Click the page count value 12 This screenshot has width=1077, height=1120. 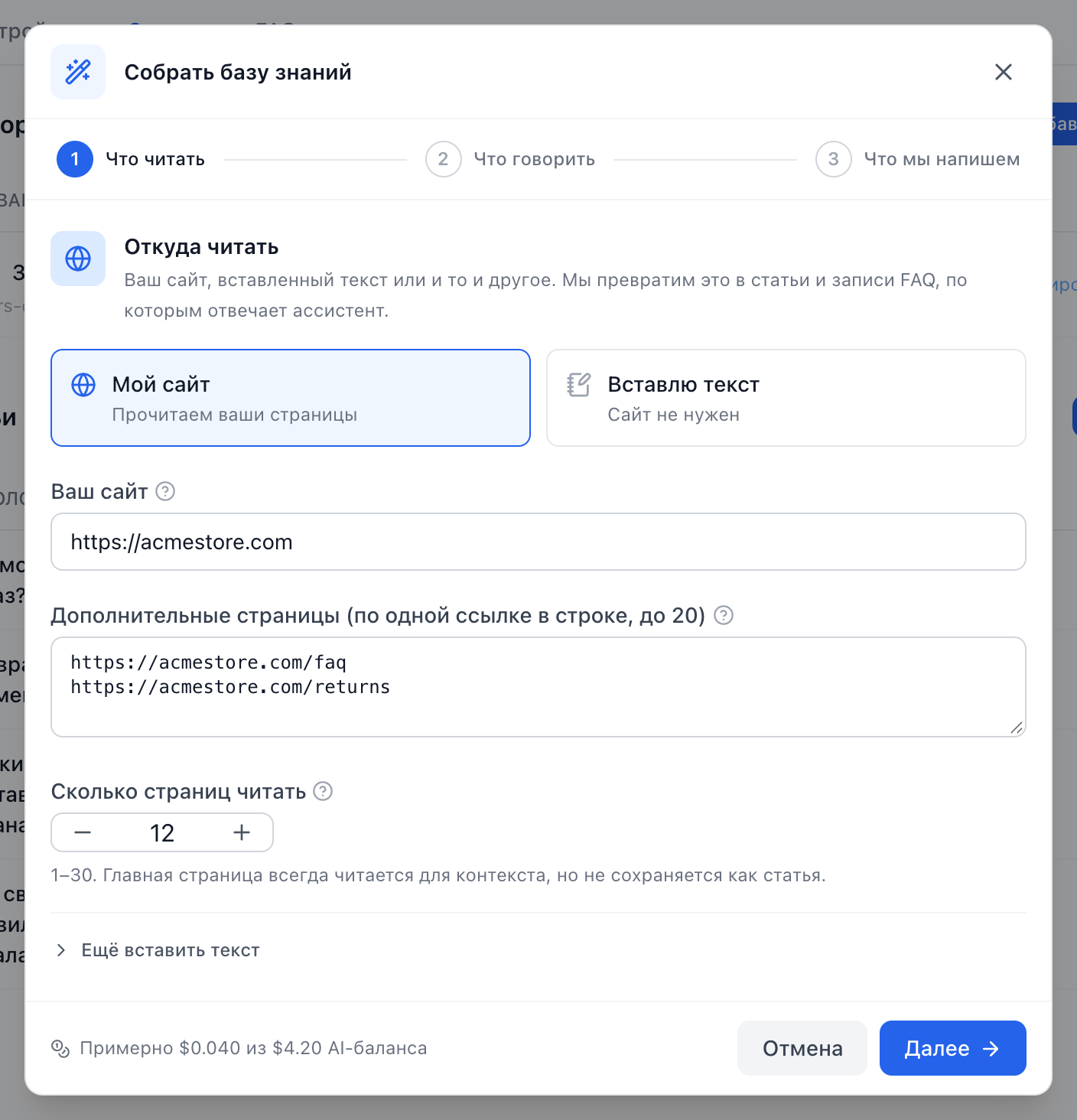coord(162,832)
